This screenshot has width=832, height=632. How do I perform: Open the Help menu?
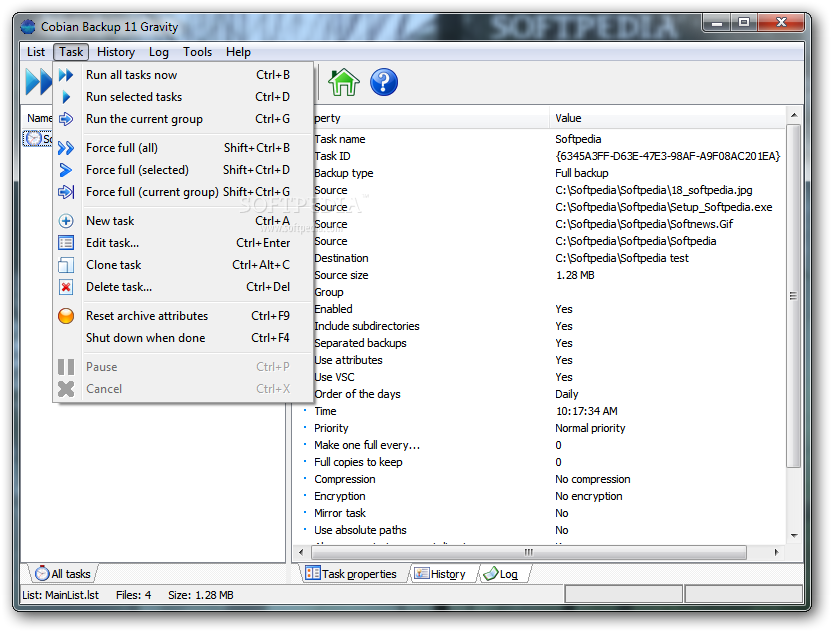click(238, 52)
